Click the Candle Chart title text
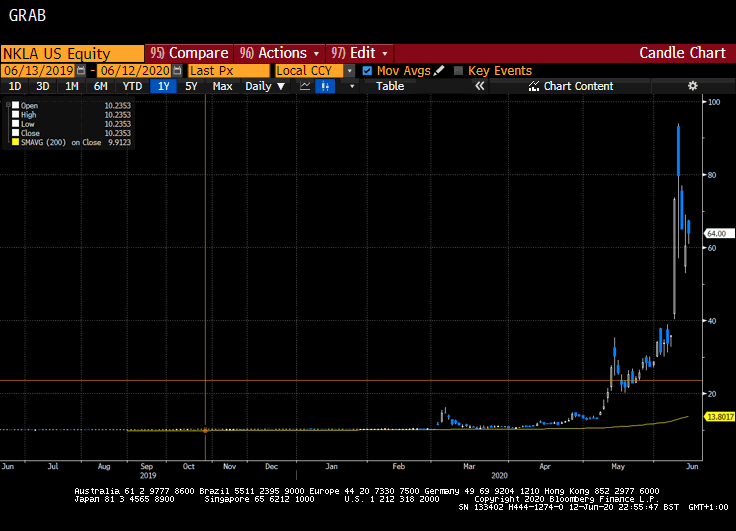This screenshot has width=736, height=531. 682,53
